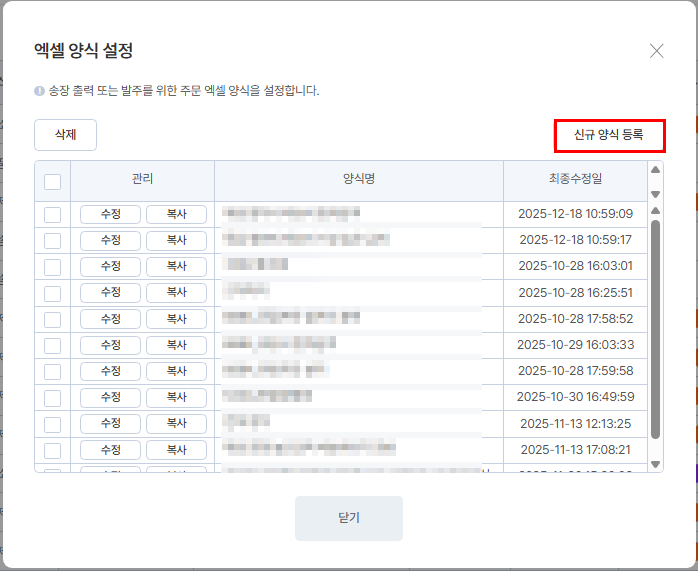Click 수정 for row 2025-11-13 12:13:25

point(110,423)
